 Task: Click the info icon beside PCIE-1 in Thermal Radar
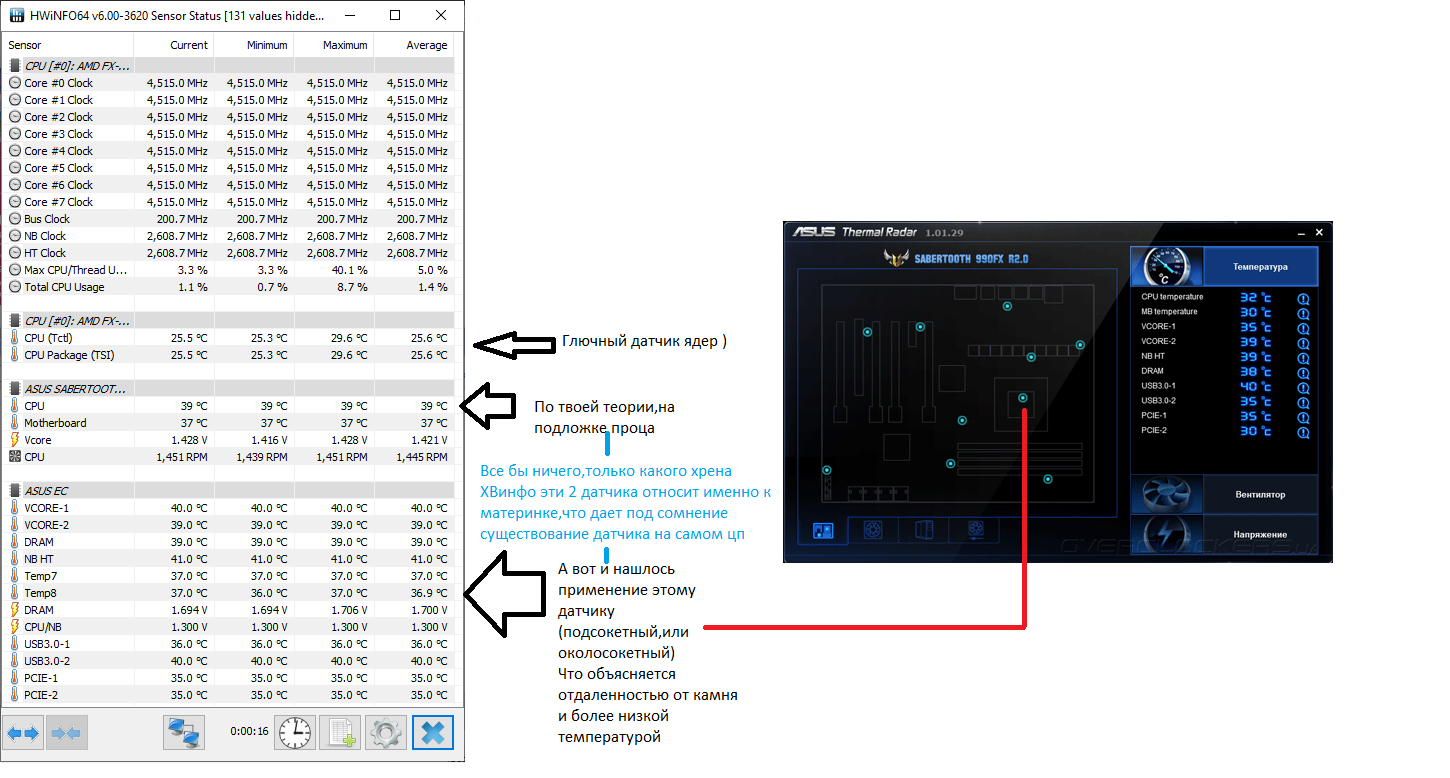click(1303, 417)
